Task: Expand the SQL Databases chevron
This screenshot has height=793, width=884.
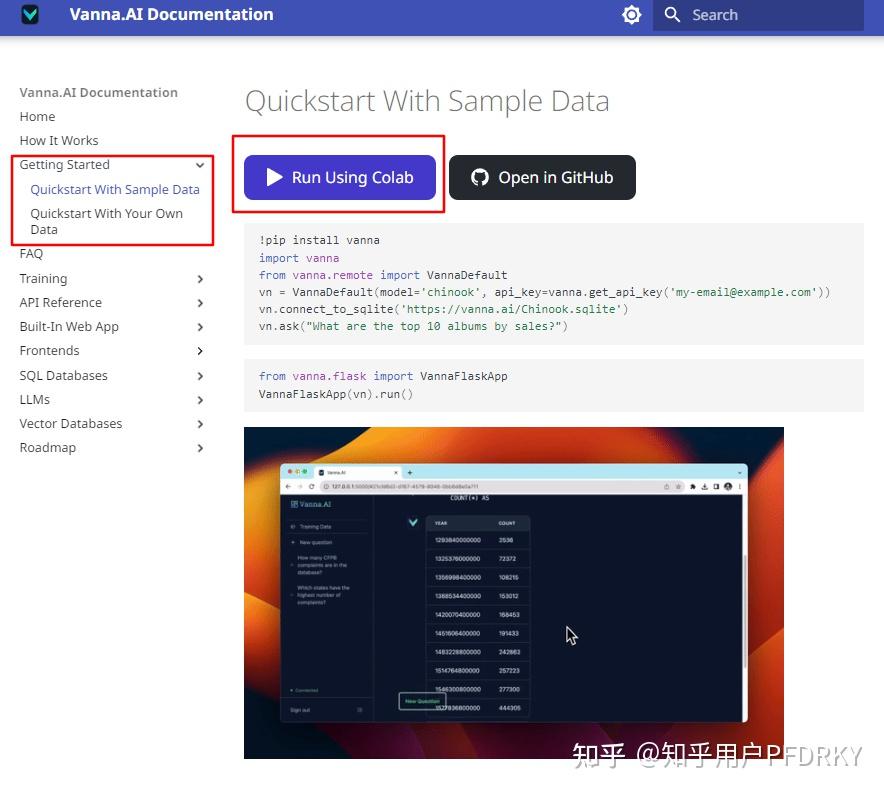Action: [200, 376]
